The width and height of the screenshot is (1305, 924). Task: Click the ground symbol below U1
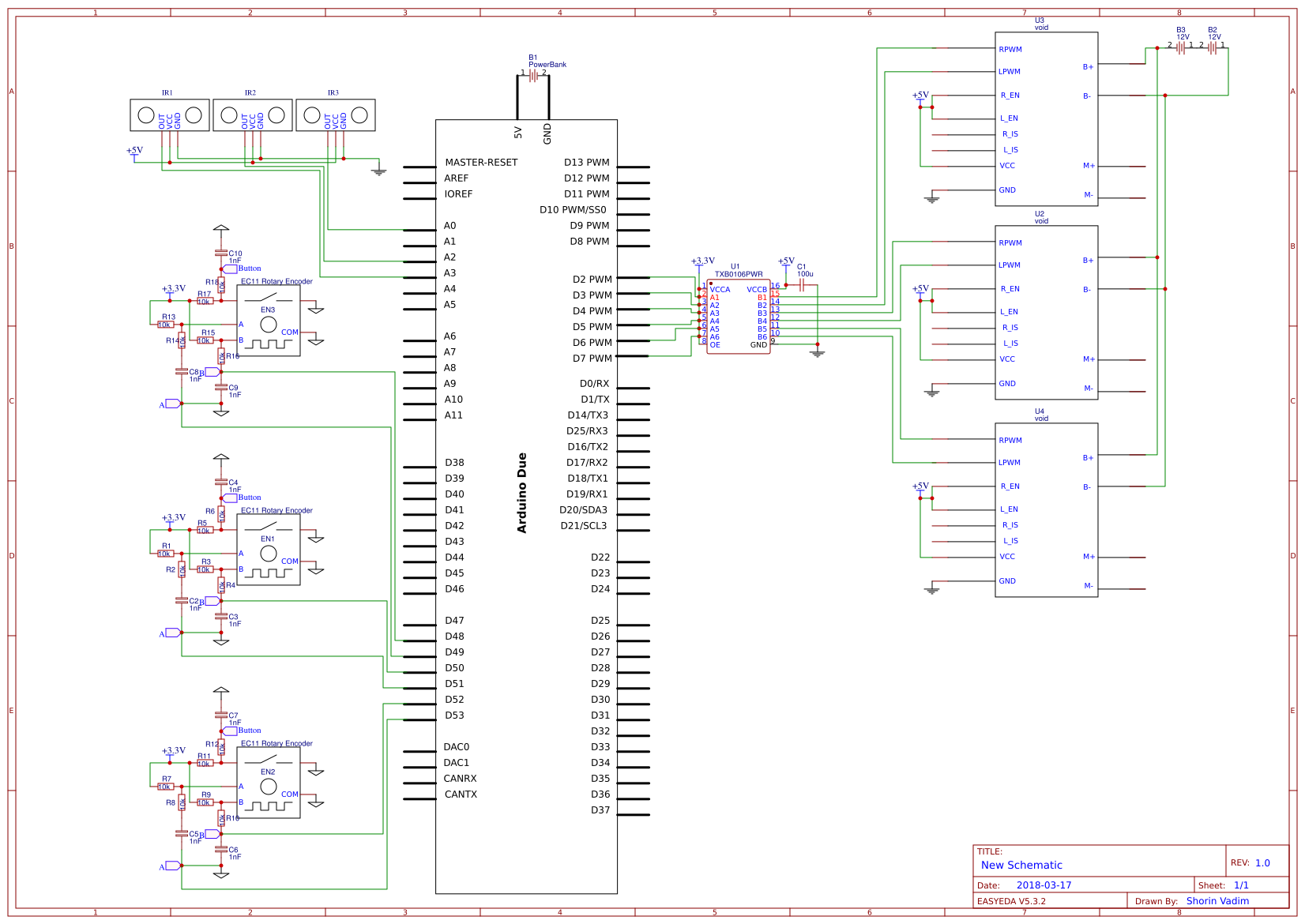818,353
